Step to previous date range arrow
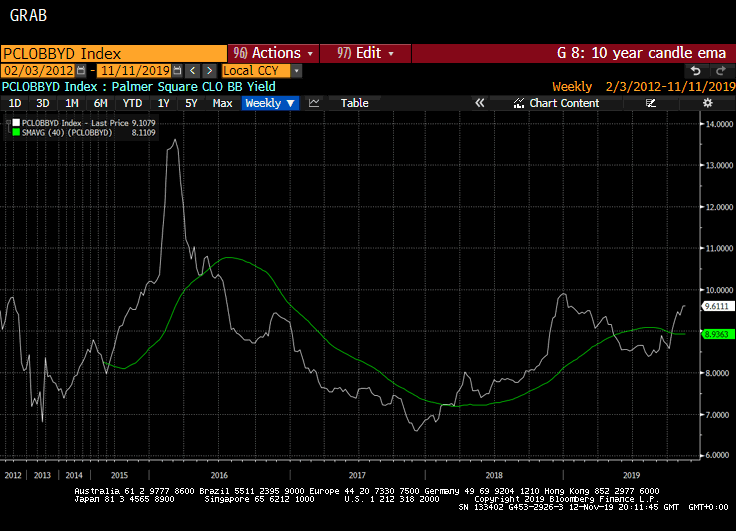The image size is (736, 531). [x=193, y=71]
